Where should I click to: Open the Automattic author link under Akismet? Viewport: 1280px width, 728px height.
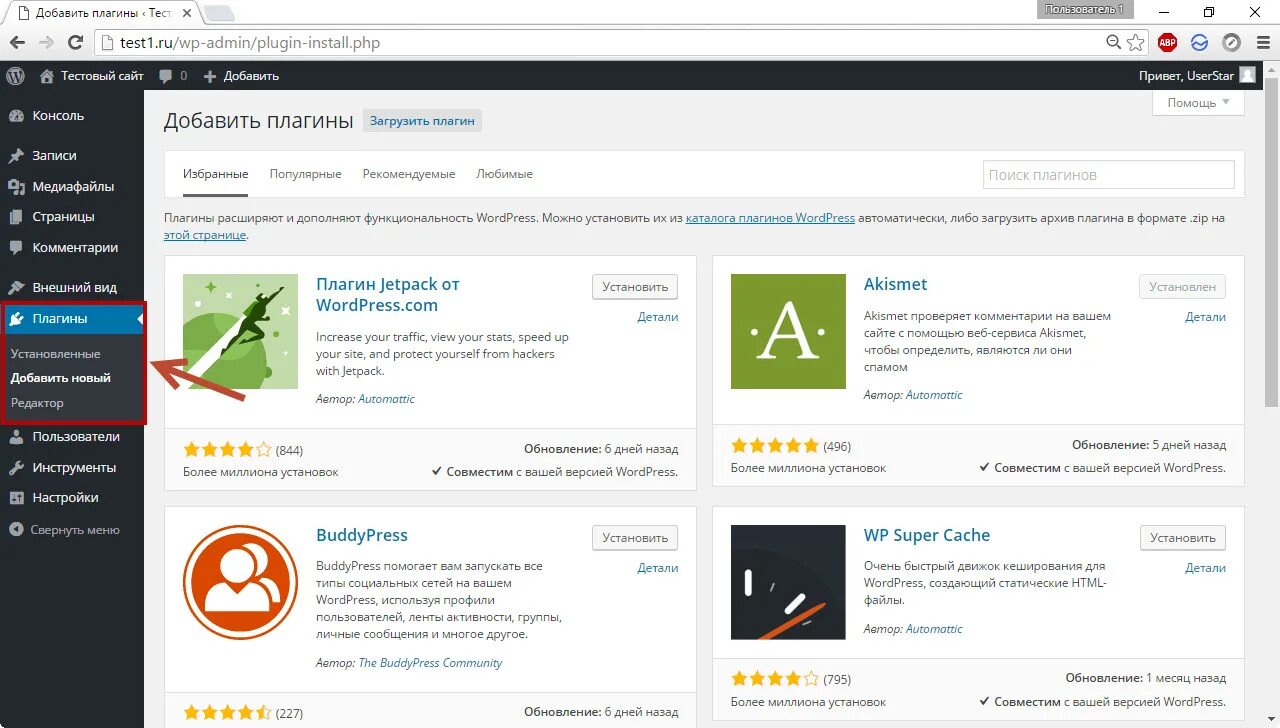[x=934, y=395]
